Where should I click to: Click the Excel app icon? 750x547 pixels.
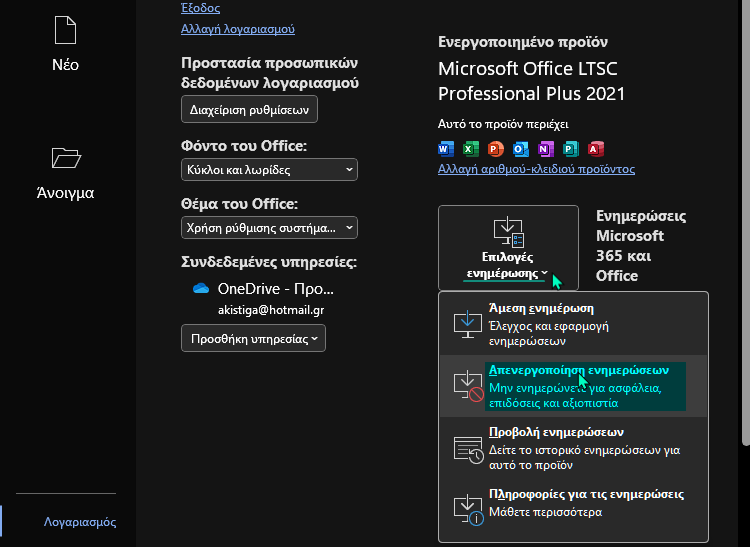(x=471, y=149)
